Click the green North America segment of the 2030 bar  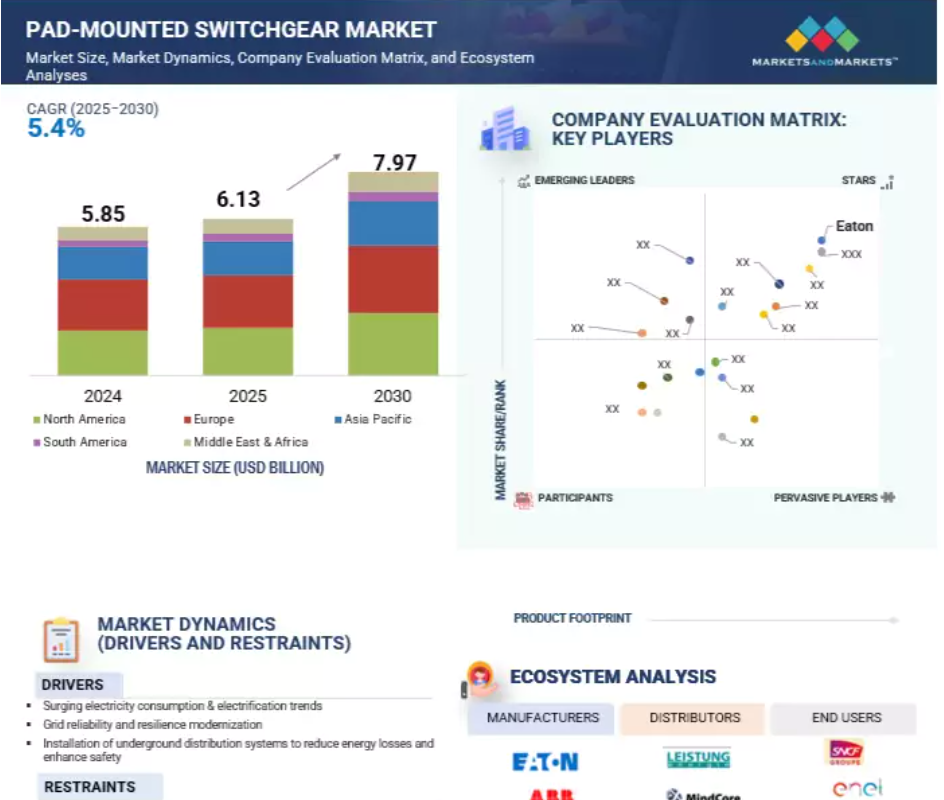click(x=393, y=344)
